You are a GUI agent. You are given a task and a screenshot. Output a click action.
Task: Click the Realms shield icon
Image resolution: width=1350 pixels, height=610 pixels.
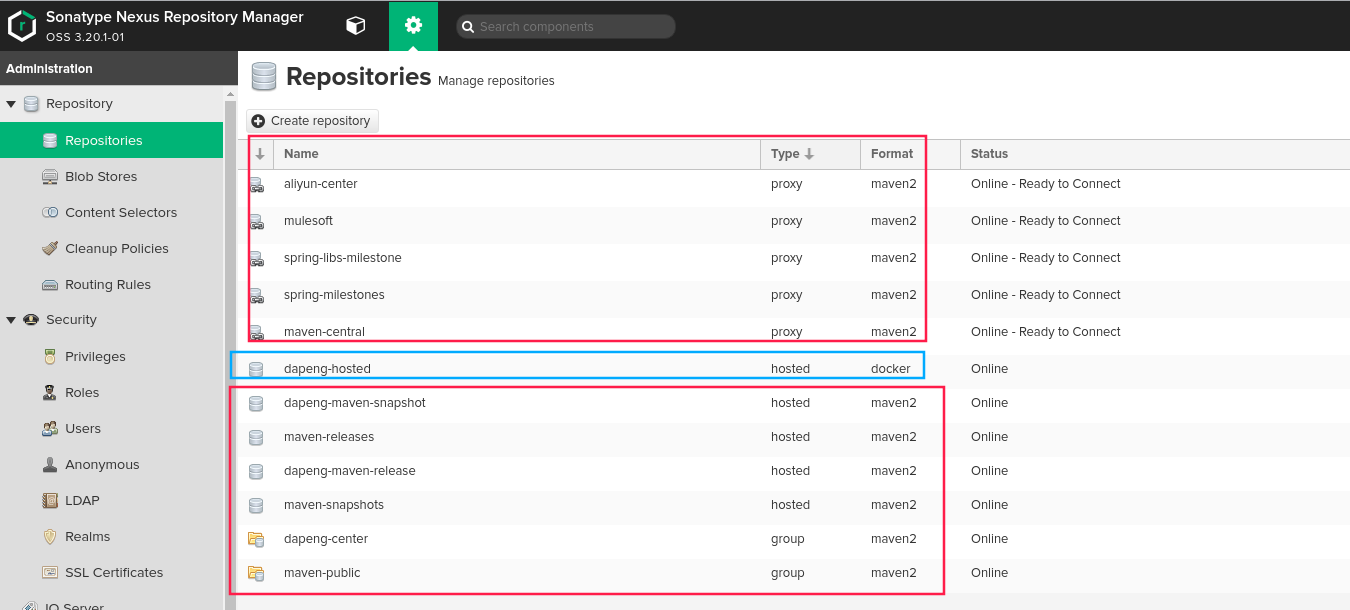50,536
